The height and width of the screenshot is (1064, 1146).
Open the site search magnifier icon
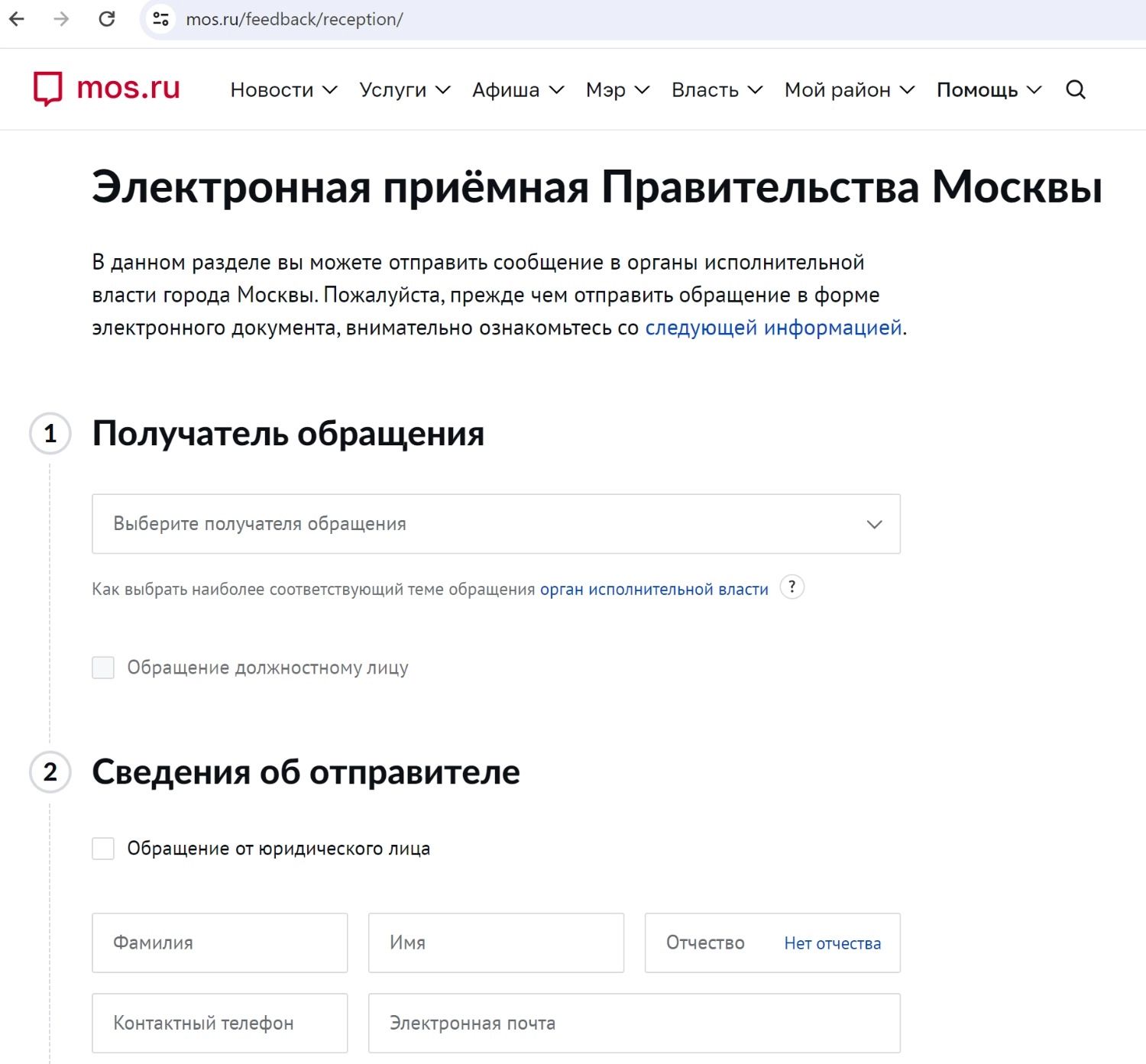pos(1075,90)
